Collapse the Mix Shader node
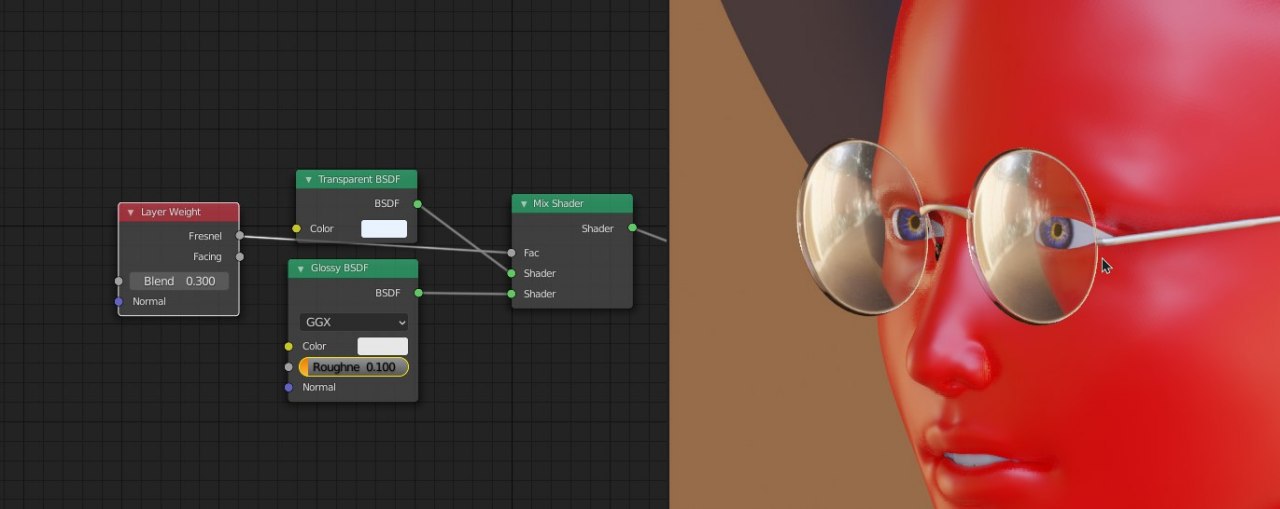 (523, 204)
